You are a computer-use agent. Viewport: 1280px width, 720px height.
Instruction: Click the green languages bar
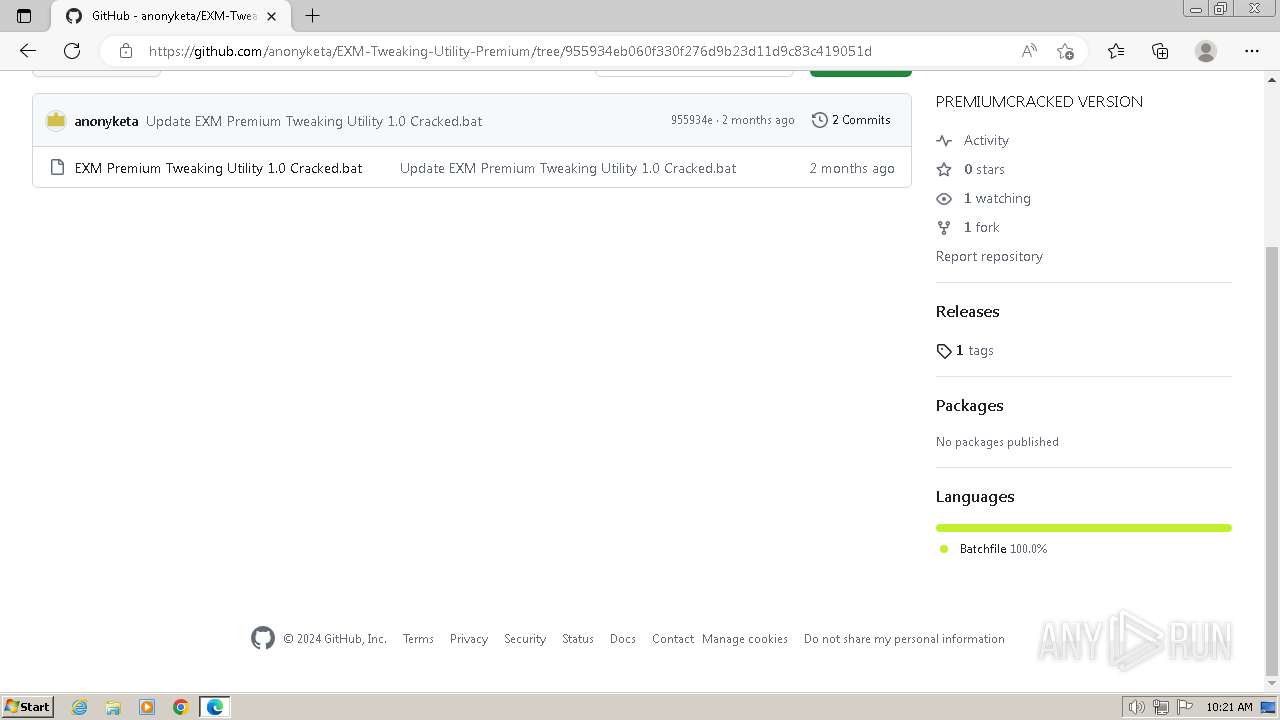[1084, 528]
